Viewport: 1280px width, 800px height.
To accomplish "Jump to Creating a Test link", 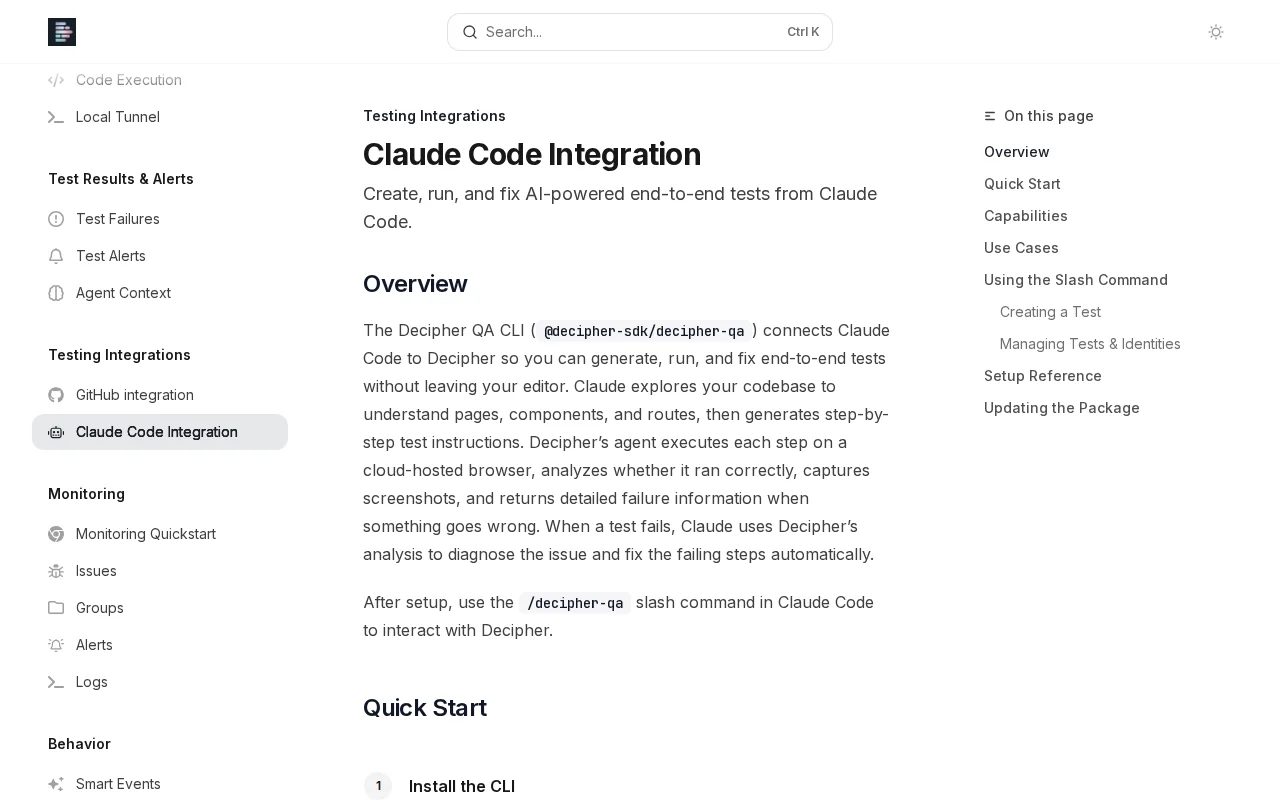I will (x=1050, y=312).
